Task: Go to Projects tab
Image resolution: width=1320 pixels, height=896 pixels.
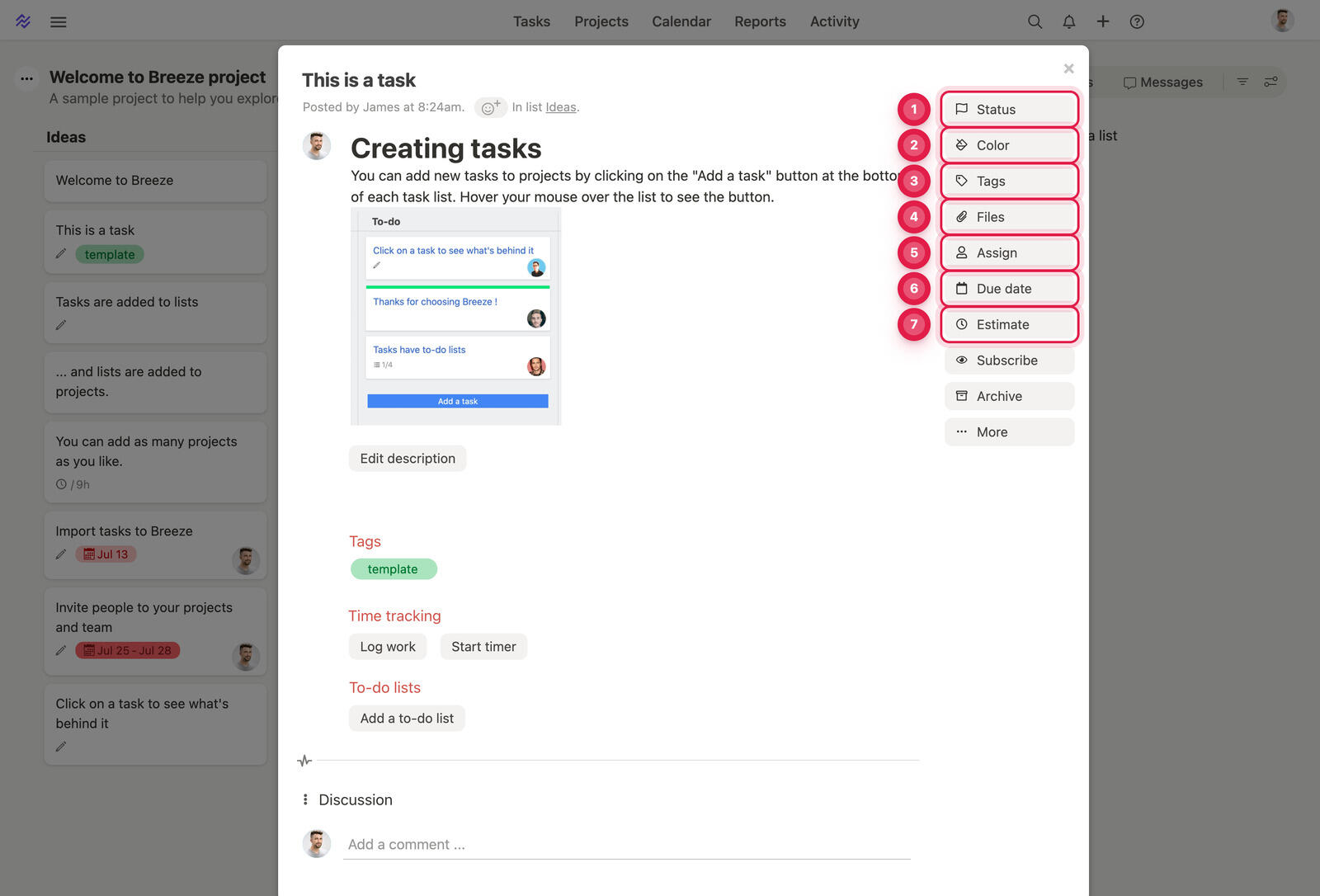Action: coord(601,21)
